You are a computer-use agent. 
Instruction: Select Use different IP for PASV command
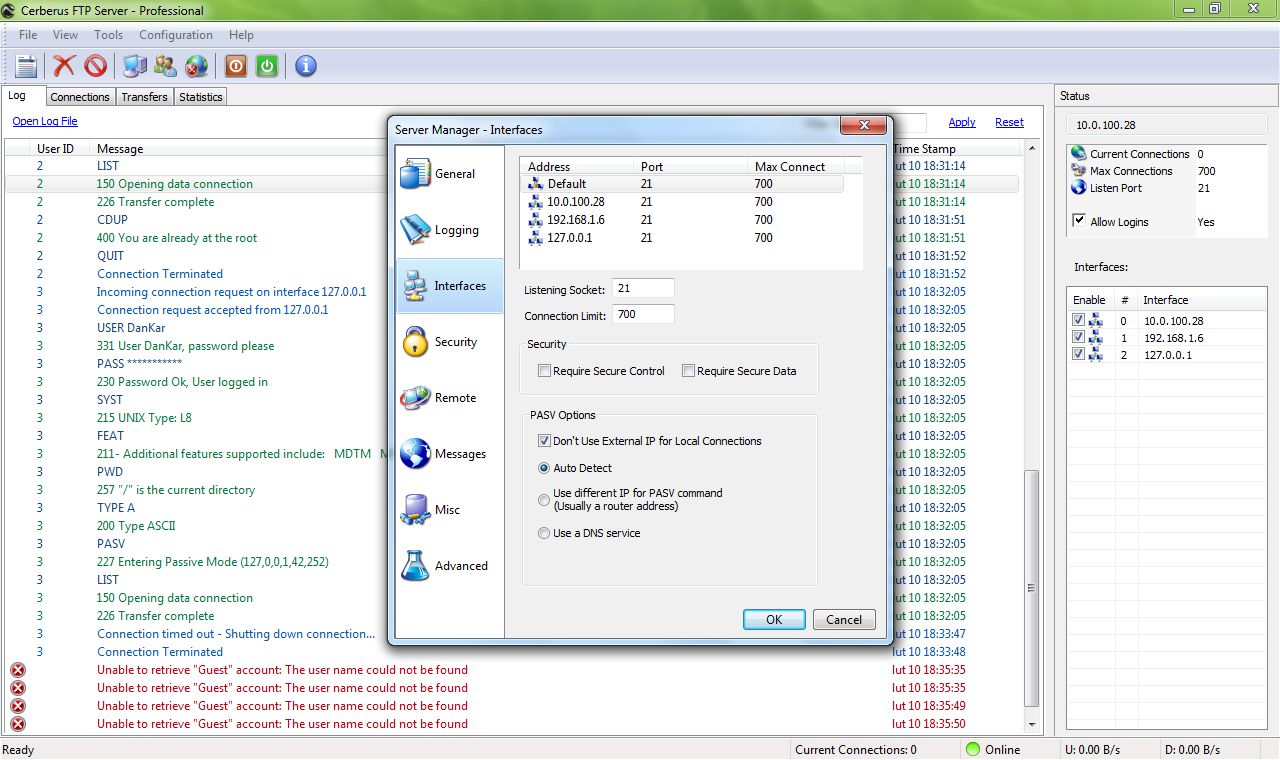(544, 499)
